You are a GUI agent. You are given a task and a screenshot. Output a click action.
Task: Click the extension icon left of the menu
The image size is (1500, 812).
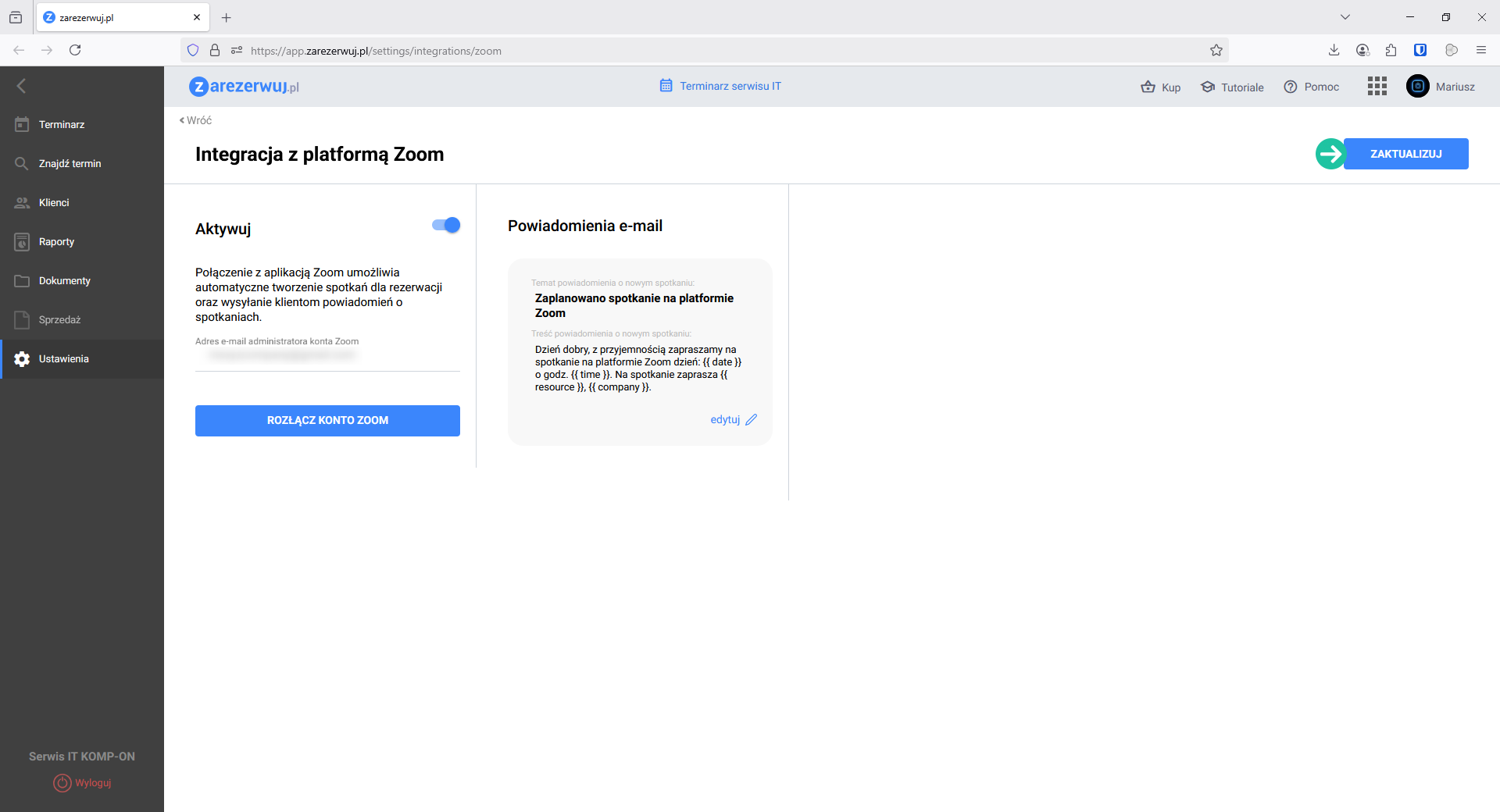coord(1452,50)
